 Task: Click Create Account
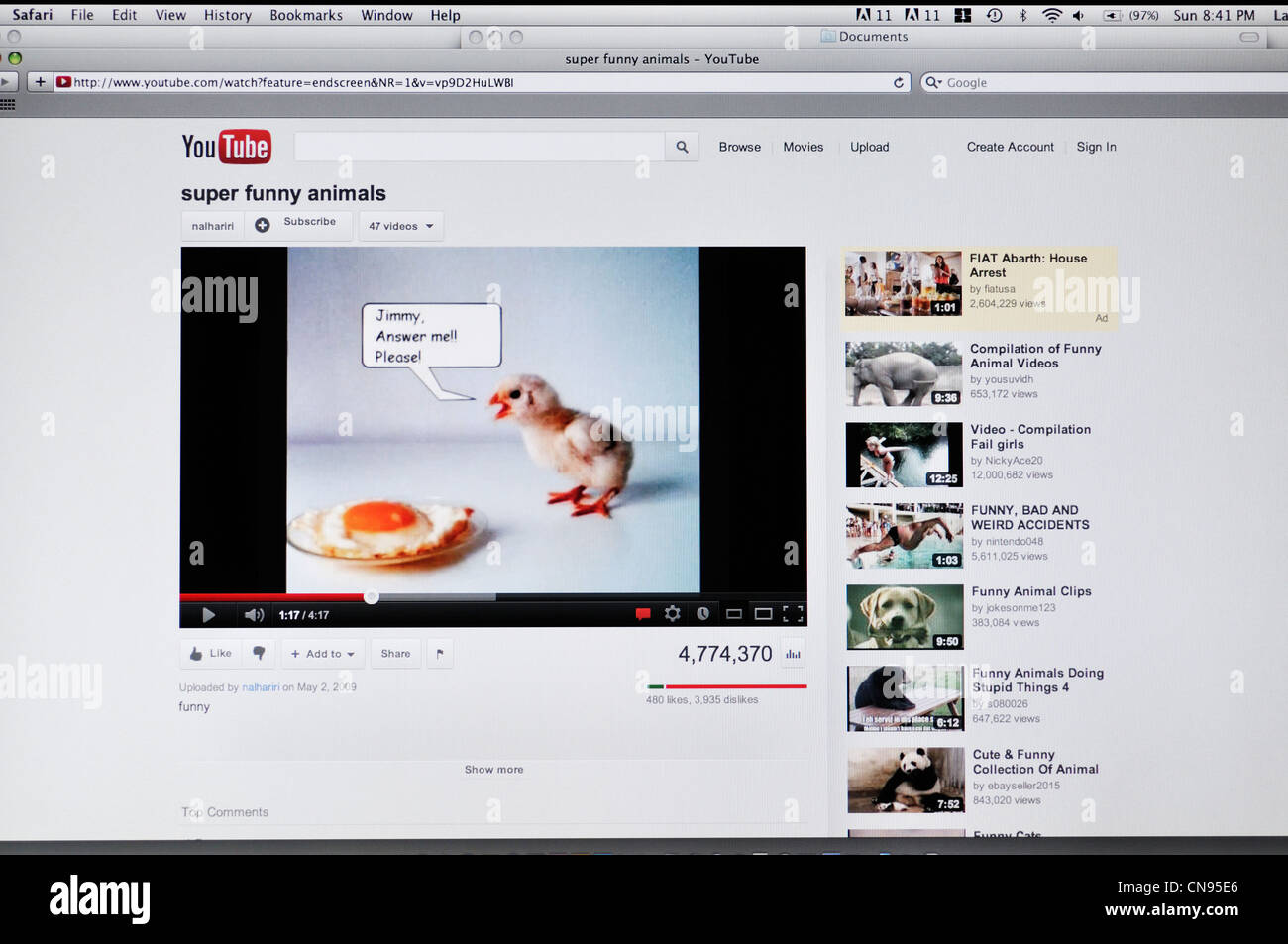coord(1011,147)
